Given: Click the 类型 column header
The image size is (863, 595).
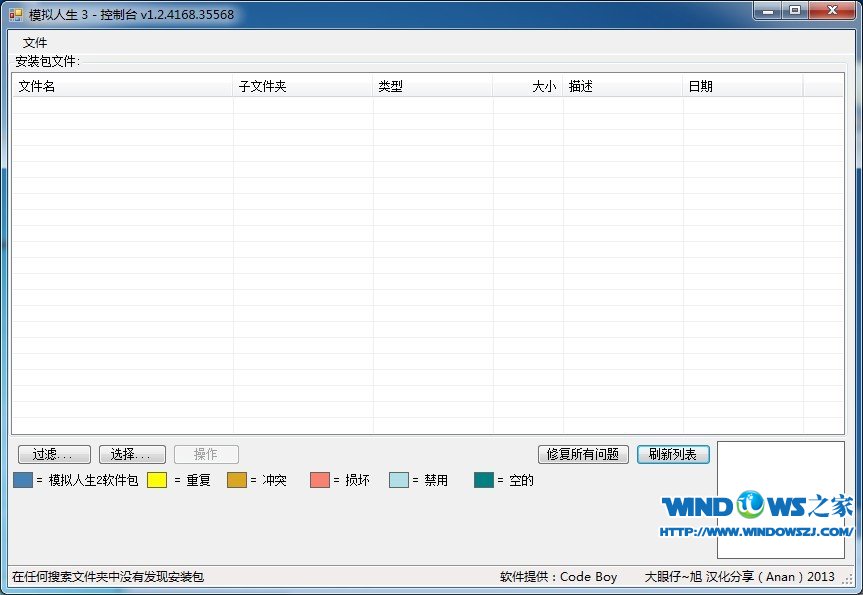Looking at the screenshot, I should [432, 87].
